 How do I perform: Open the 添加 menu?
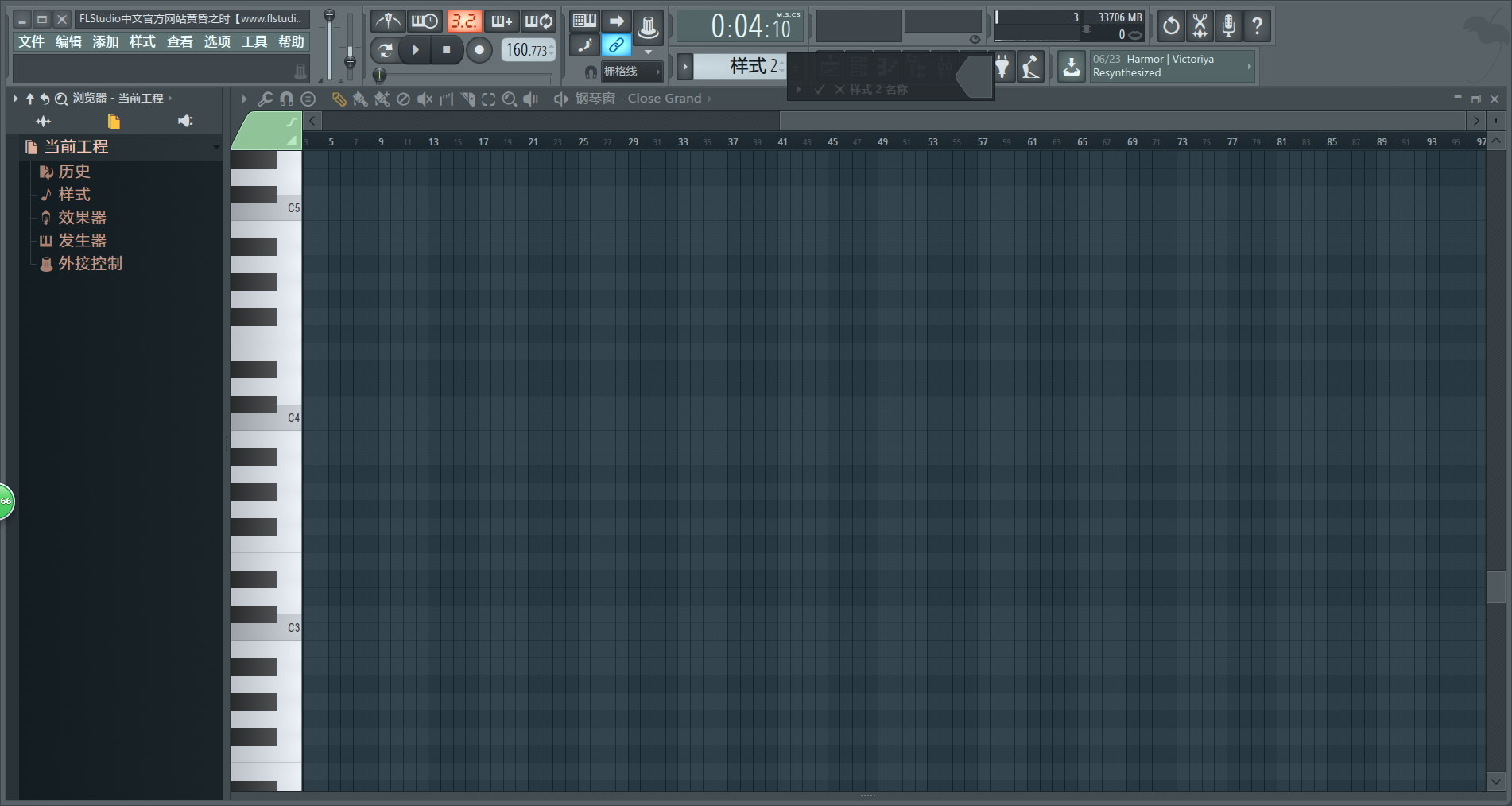click(x=106, y=41)
